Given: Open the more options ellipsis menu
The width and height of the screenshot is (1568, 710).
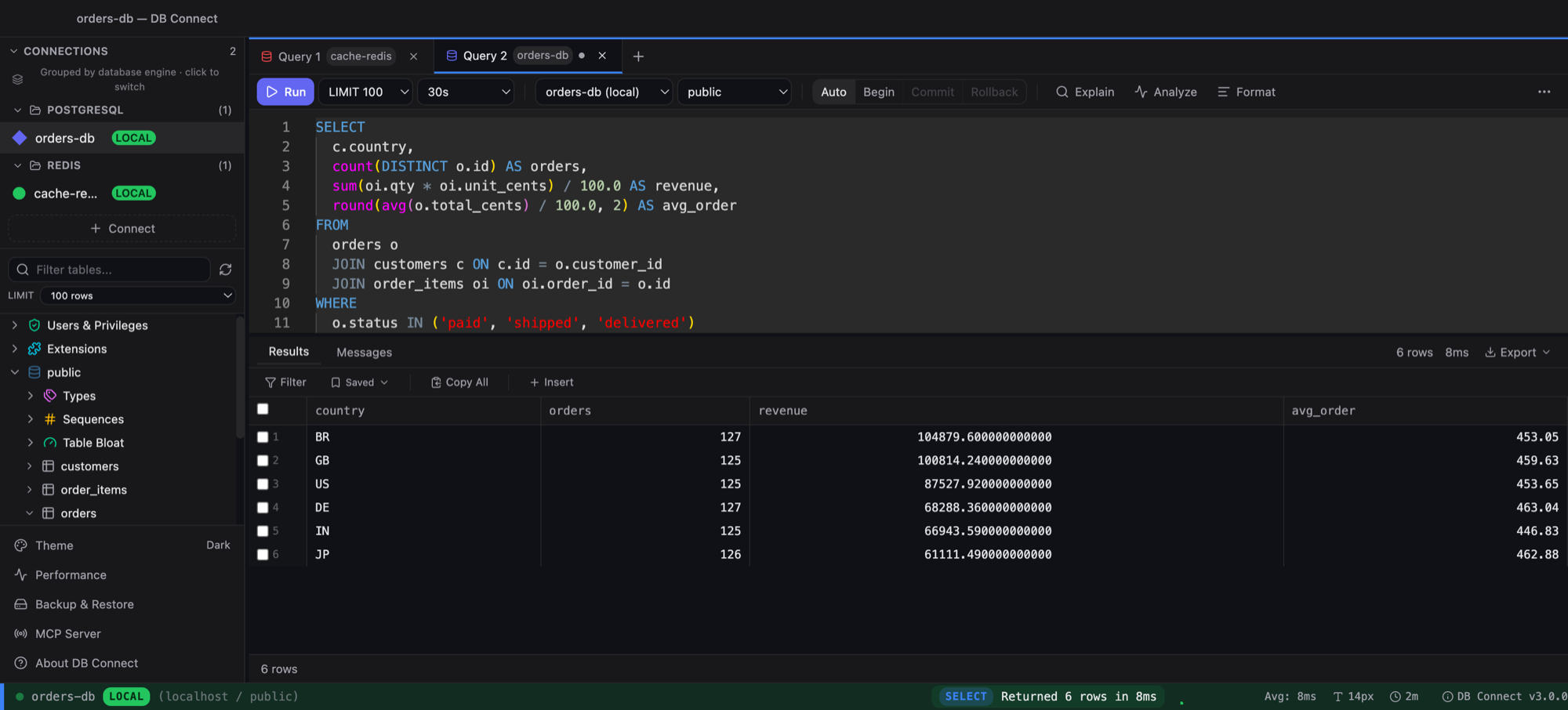Looking at the screenshot, I should click(1544, 92).
